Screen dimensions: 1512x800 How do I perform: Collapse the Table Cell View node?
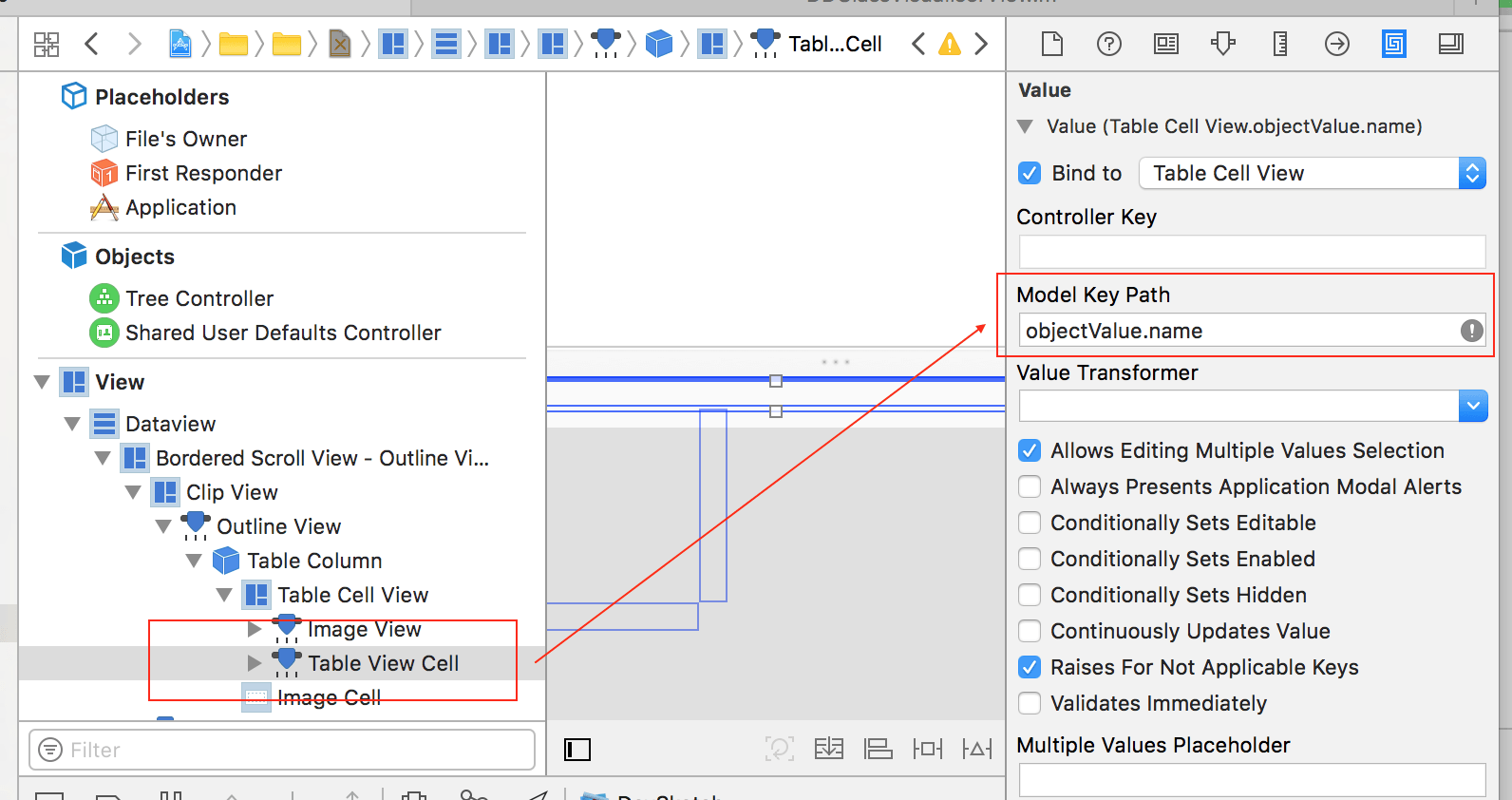click(224, 595)
